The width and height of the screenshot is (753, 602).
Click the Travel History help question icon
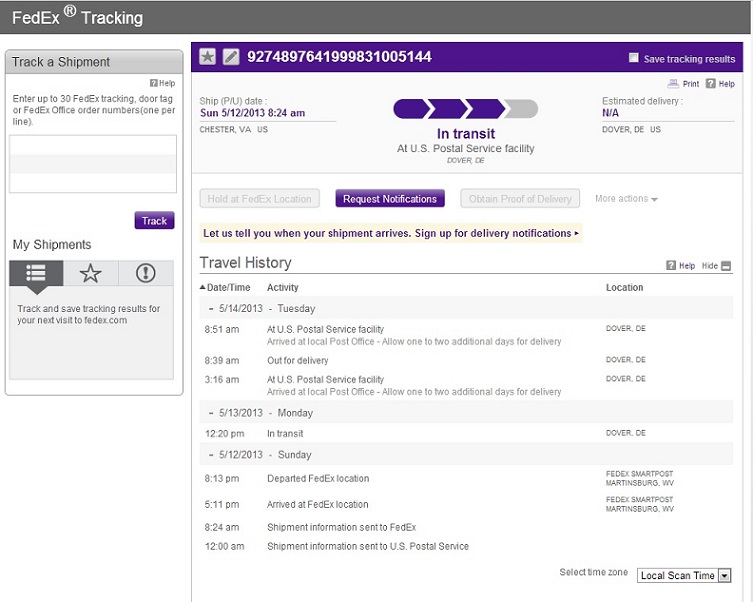pyautogui.click(x=671, y=265)
